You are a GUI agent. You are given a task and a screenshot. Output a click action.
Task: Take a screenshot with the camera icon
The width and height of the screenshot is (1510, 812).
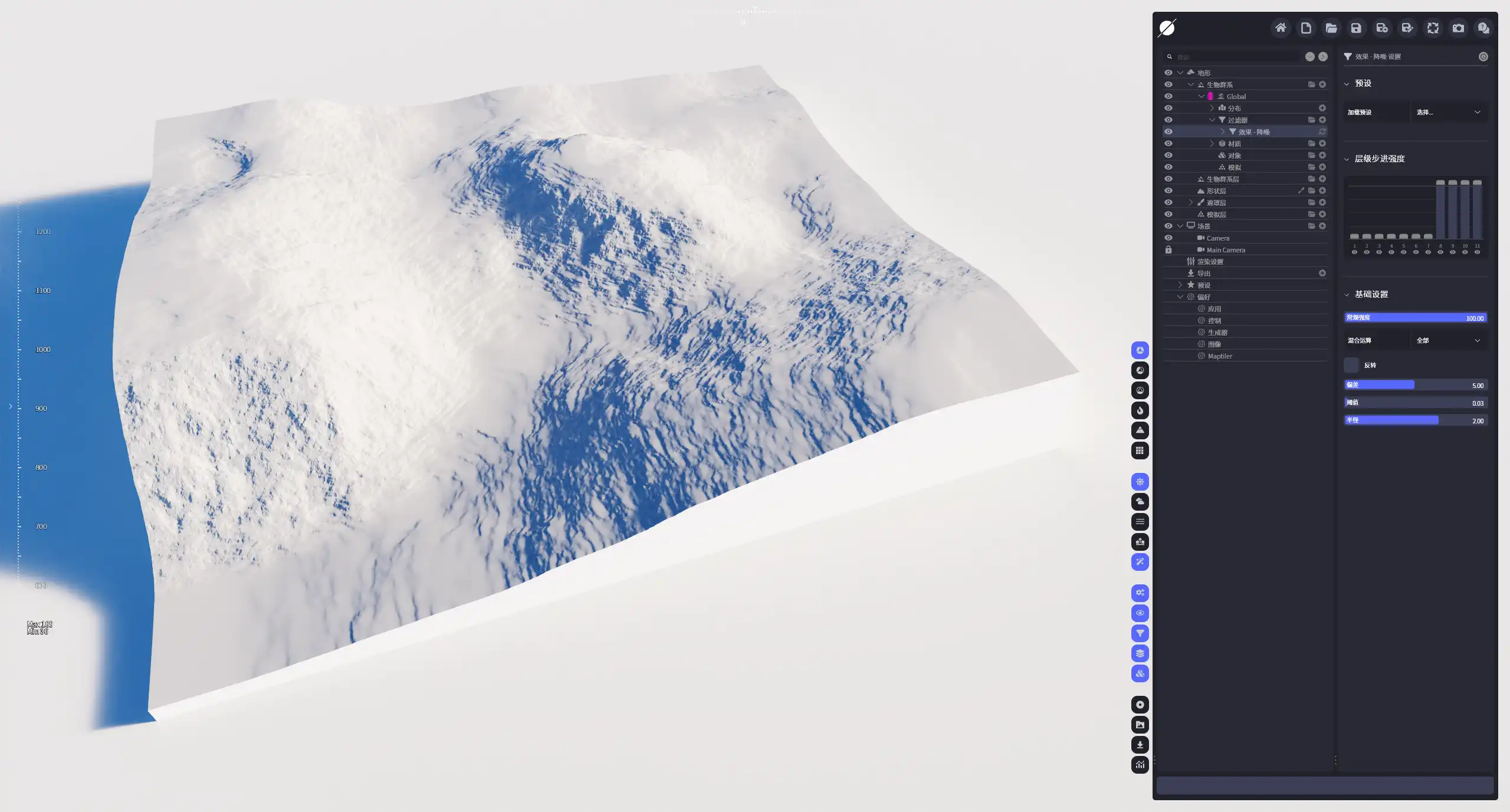click(x=1458, y=28)
